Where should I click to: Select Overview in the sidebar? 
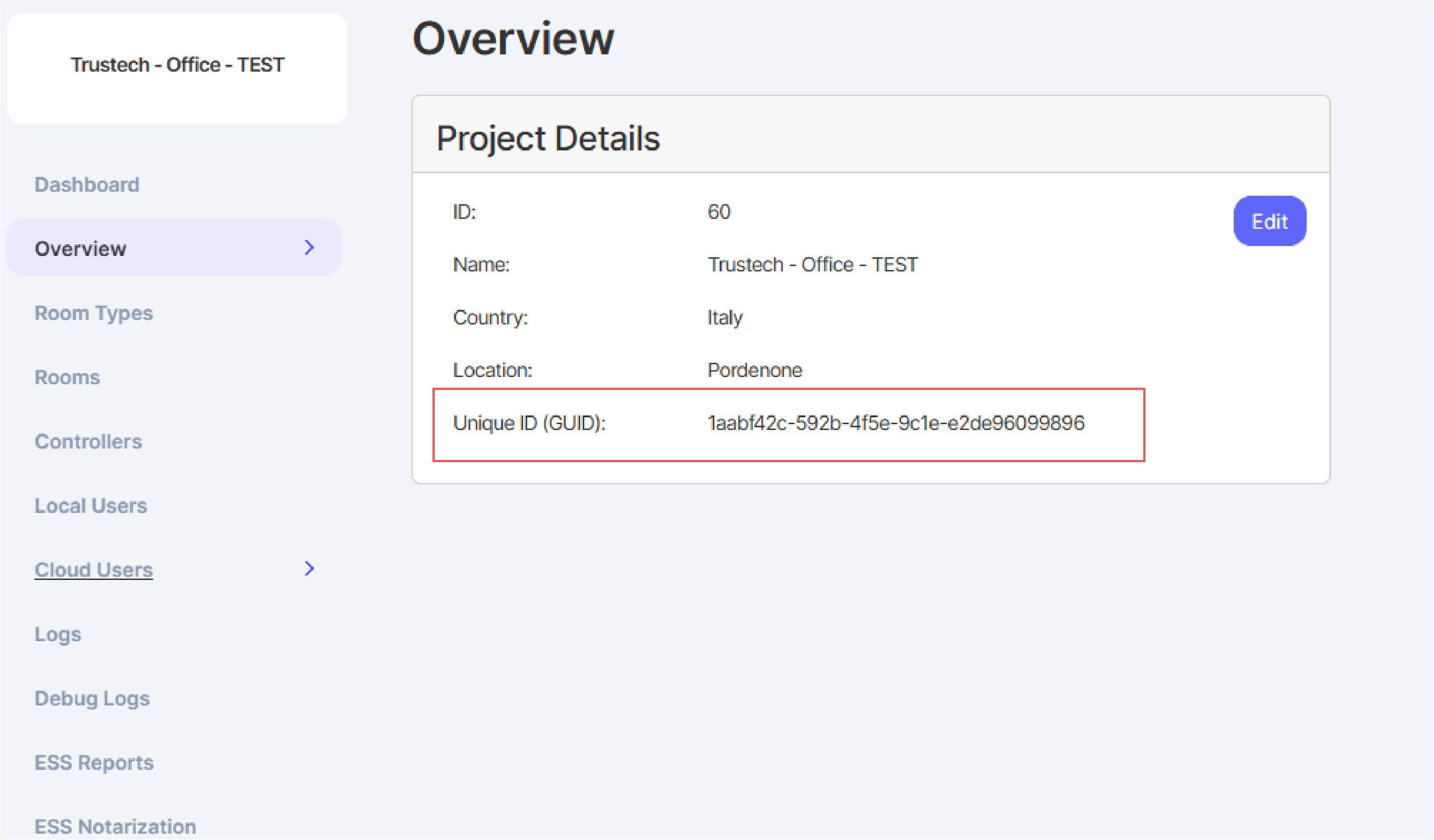coord(81,249)
